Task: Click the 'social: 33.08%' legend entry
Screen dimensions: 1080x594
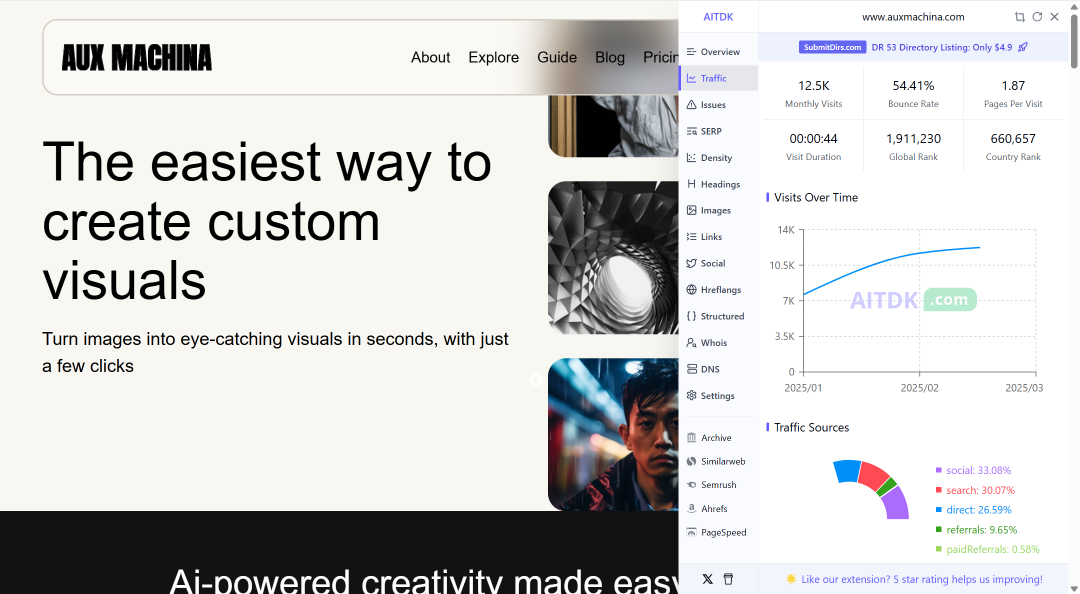Action: pos(973,471)
